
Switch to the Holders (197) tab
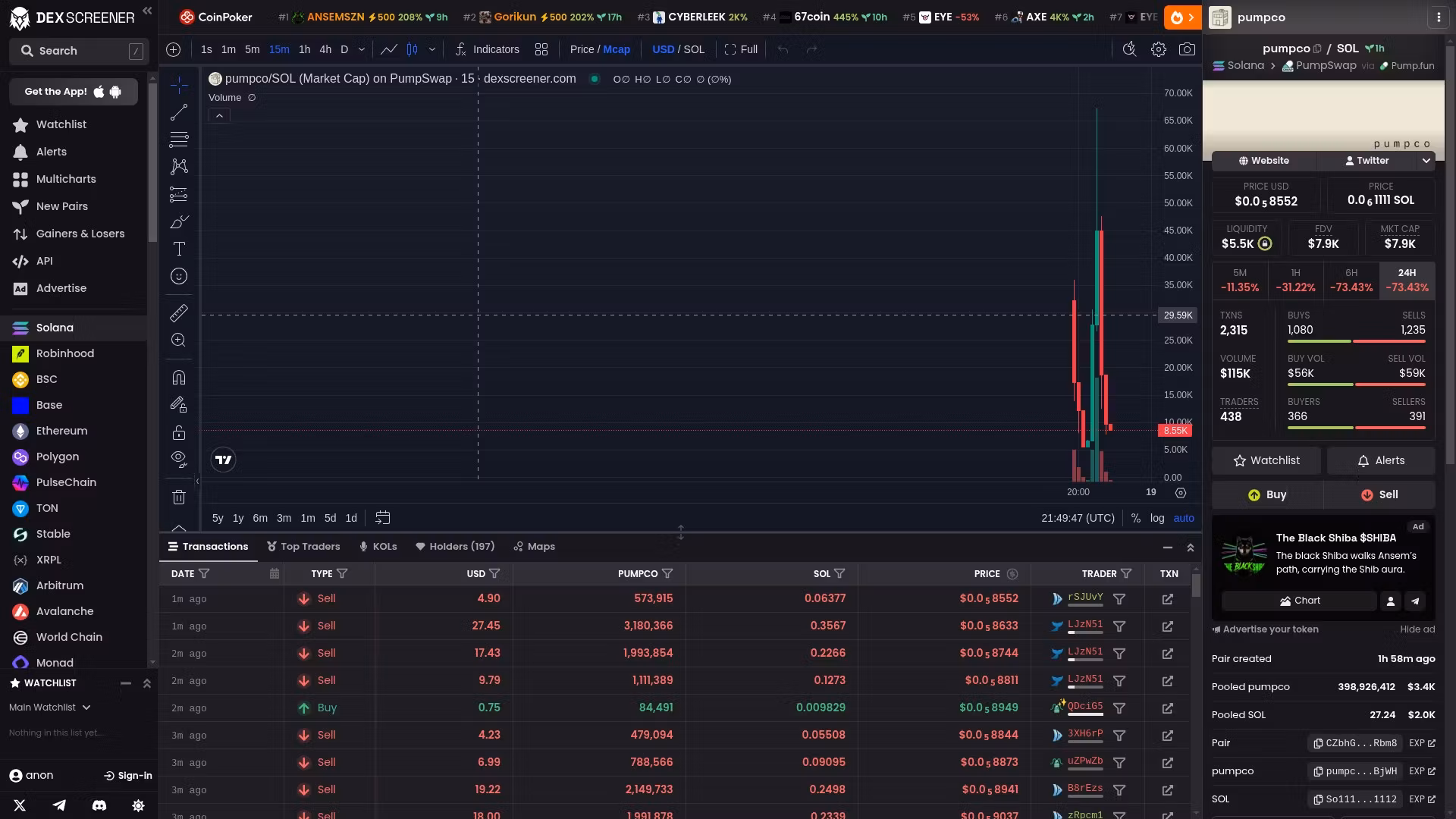click(x=455, y=547)
